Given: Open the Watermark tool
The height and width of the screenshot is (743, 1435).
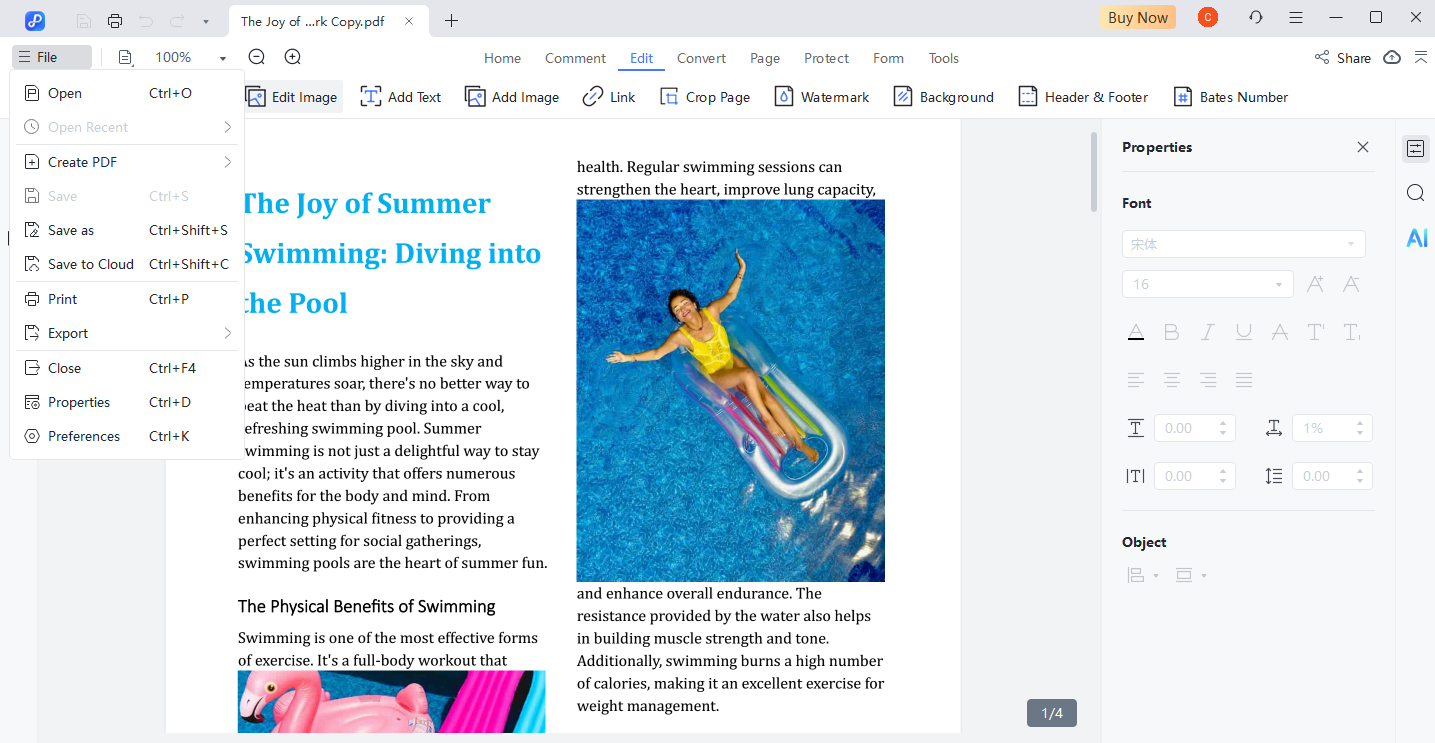Looking at the screenshot, I should pyautogui.click(x=820, y=96).
